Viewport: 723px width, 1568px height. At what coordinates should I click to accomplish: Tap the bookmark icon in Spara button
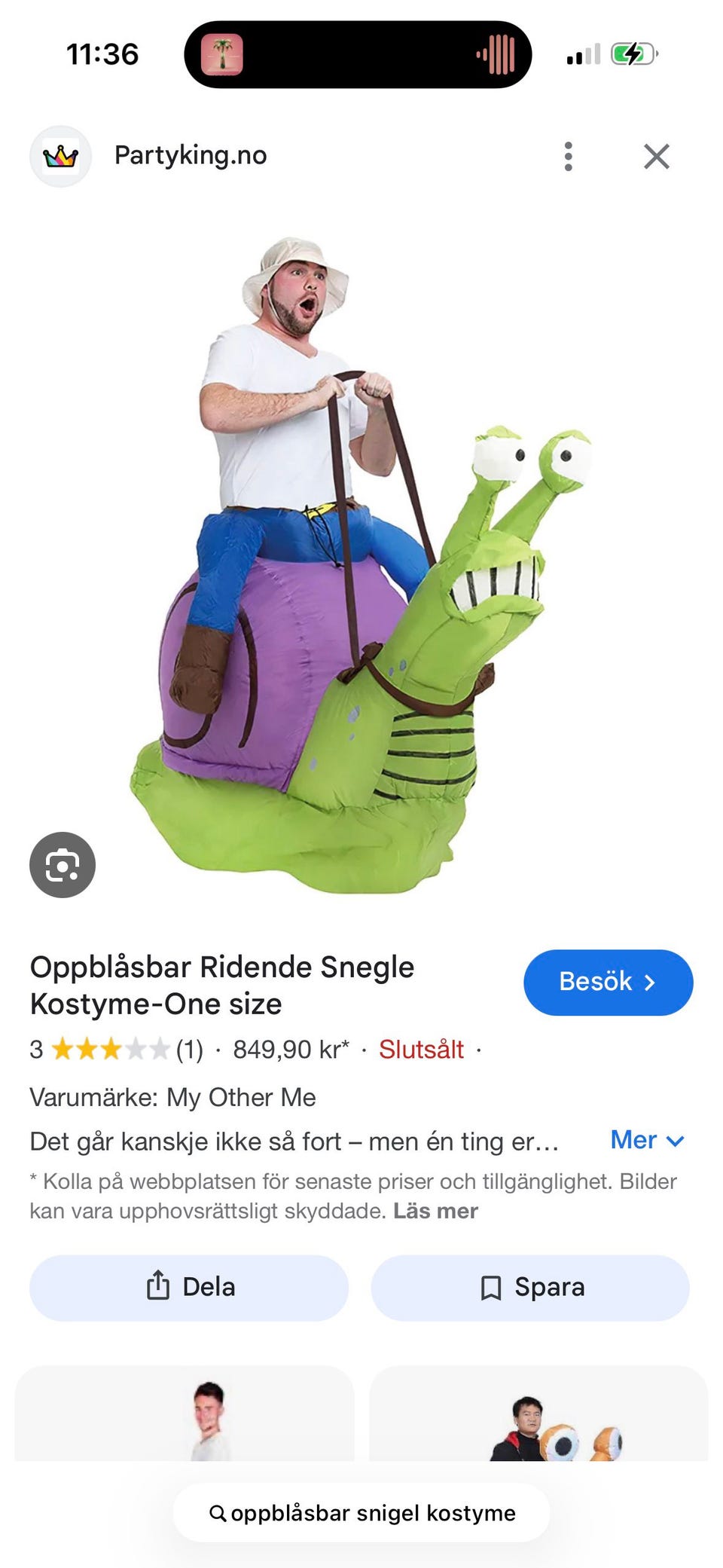[491, 1287]
